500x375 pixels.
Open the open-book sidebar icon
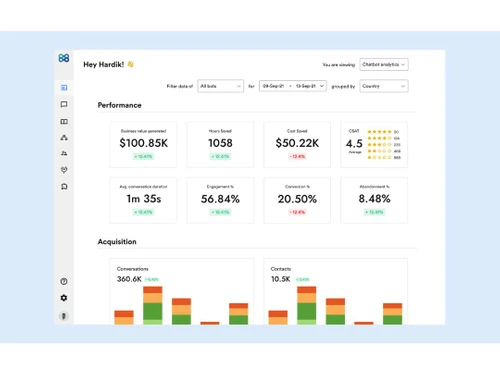click(64, 121)
